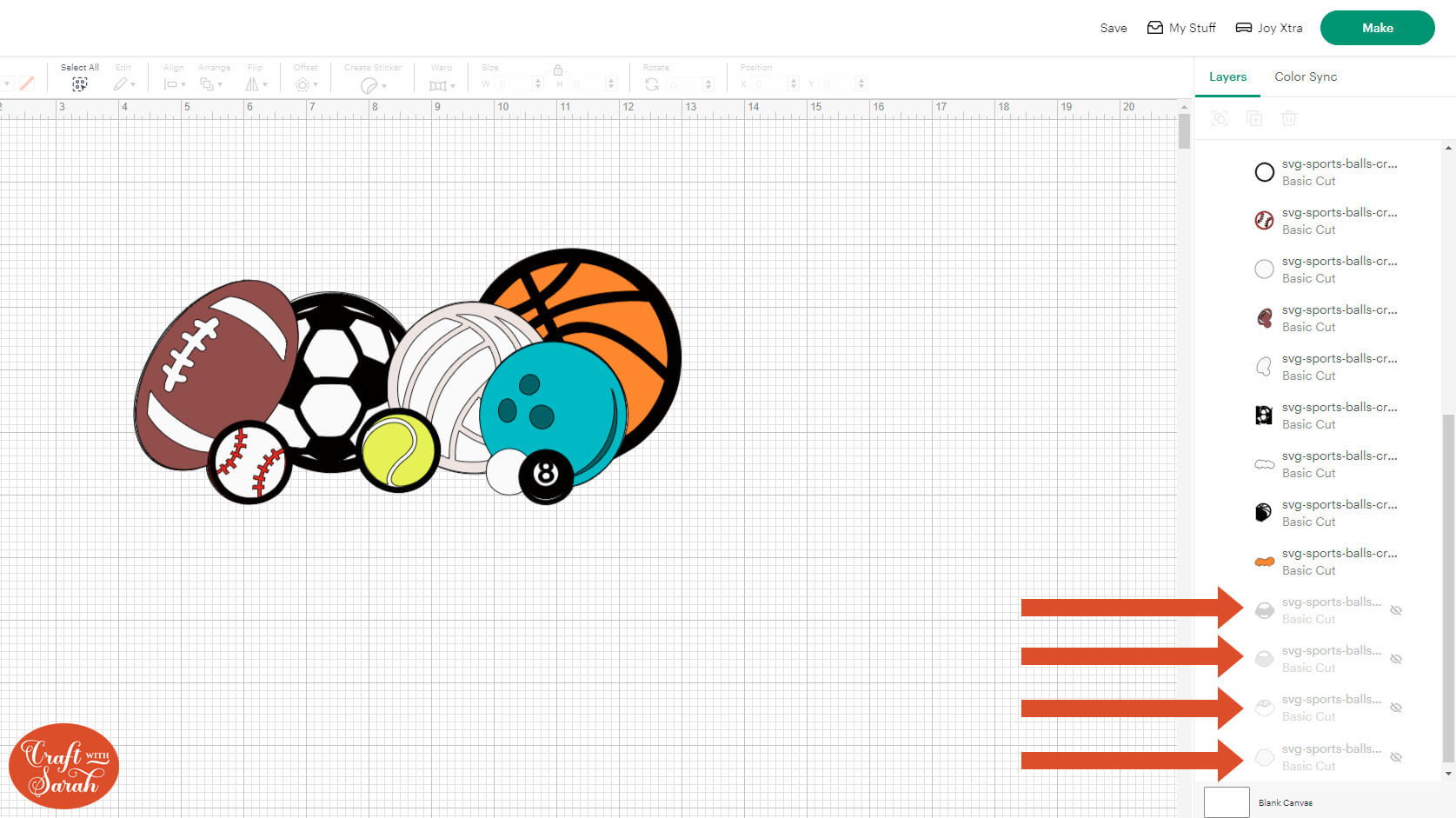
Task: Open My Stuff
Action: coord(1181,28)
